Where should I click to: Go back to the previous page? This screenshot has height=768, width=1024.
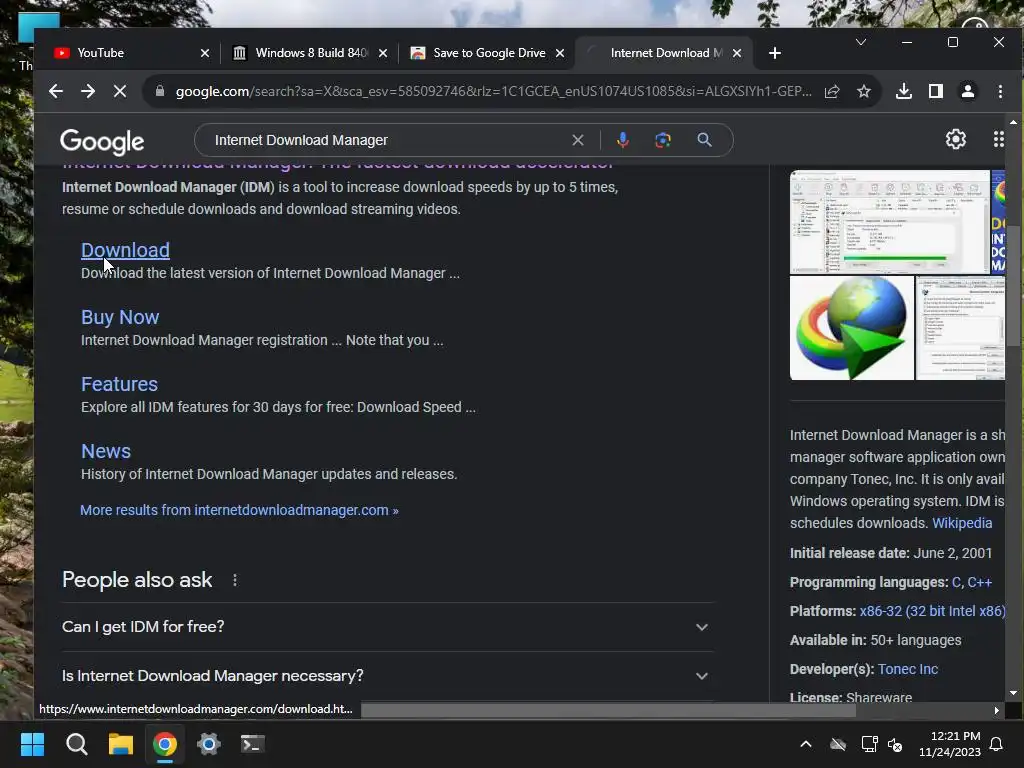pos(56,91)
